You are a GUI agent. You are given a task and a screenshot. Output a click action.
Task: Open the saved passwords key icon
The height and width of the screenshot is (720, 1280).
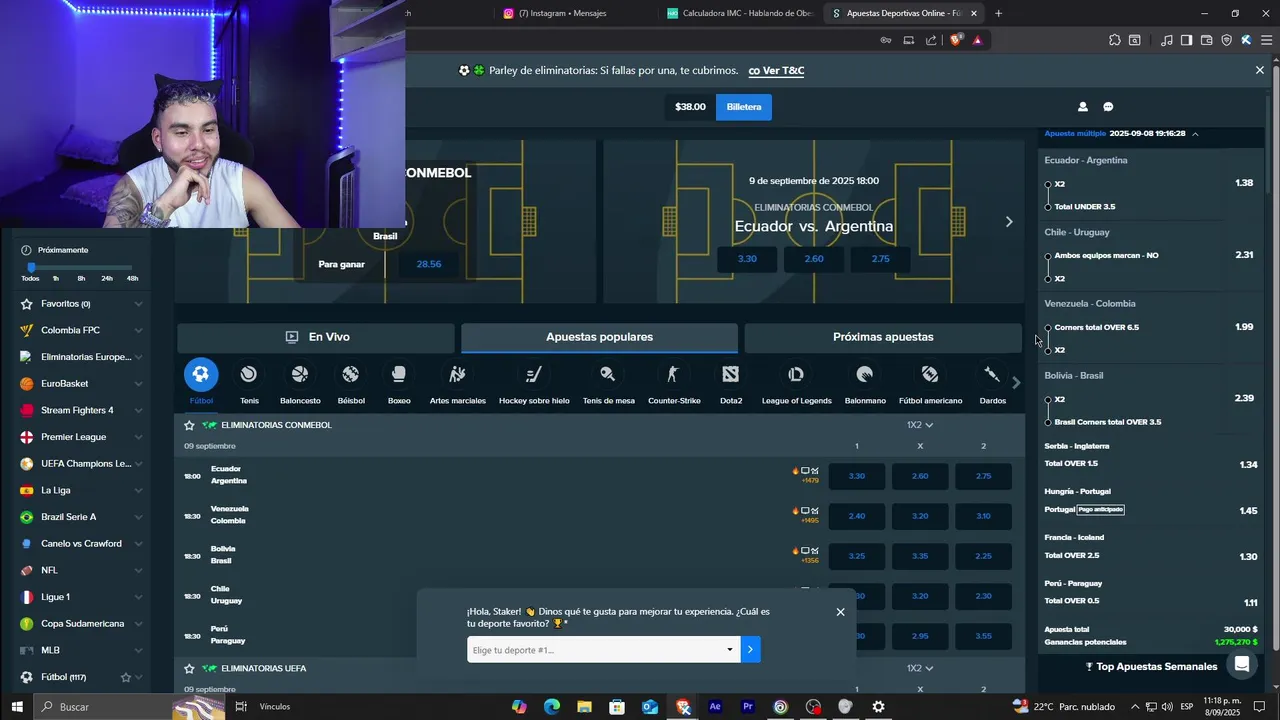click(886, 40)
